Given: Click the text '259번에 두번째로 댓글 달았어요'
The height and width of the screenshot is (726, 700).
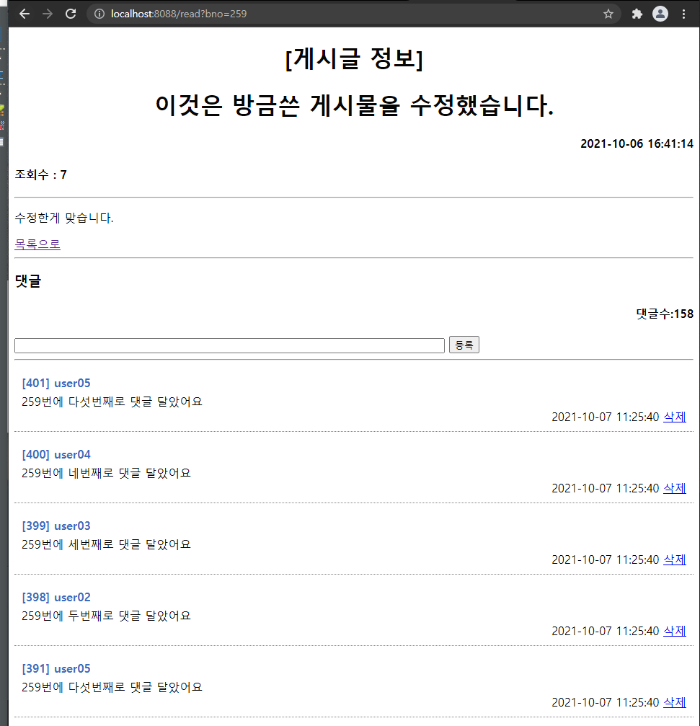Looking at the screenshot, I should tap(106, 615).
